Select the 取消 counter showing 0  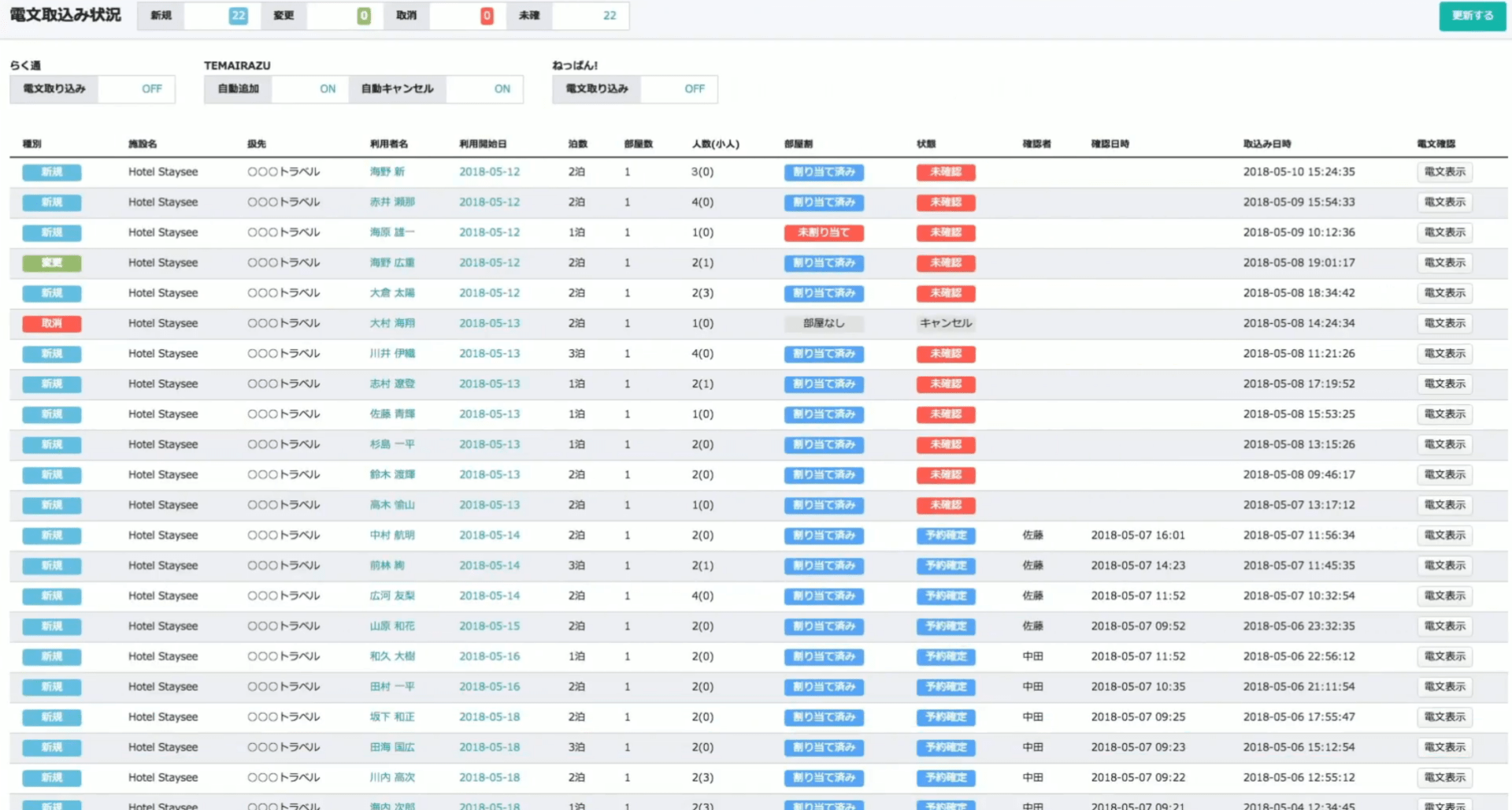pos(487,16)
